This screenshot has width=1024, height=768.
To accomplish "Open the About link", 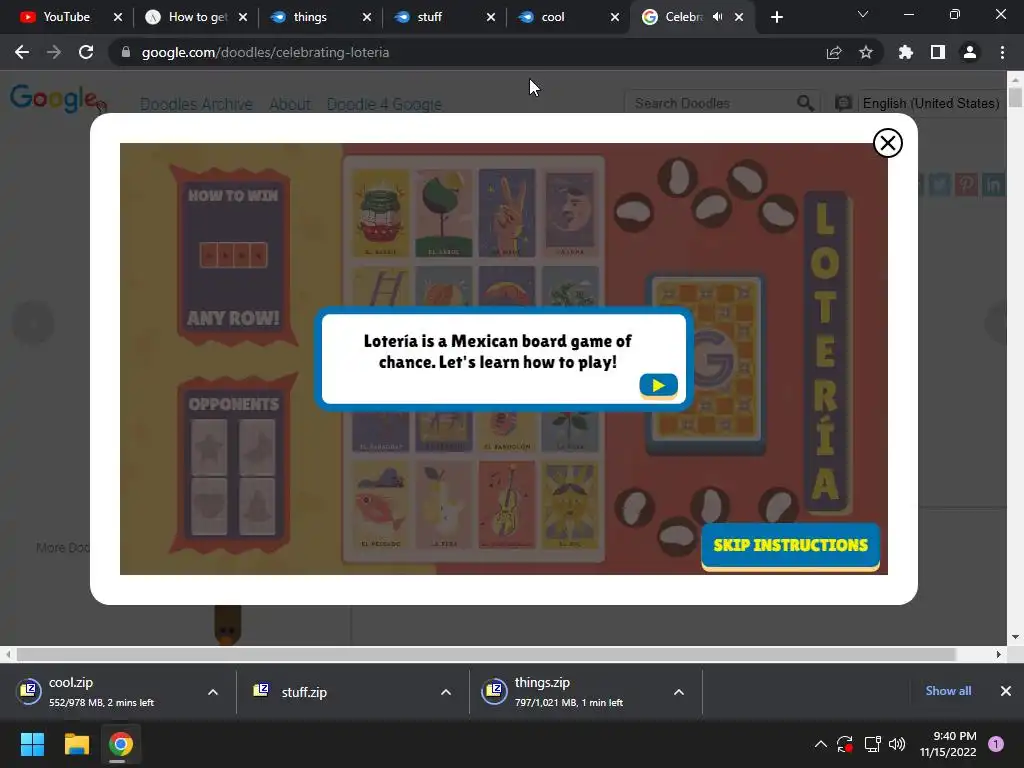I will coord(290,104).
